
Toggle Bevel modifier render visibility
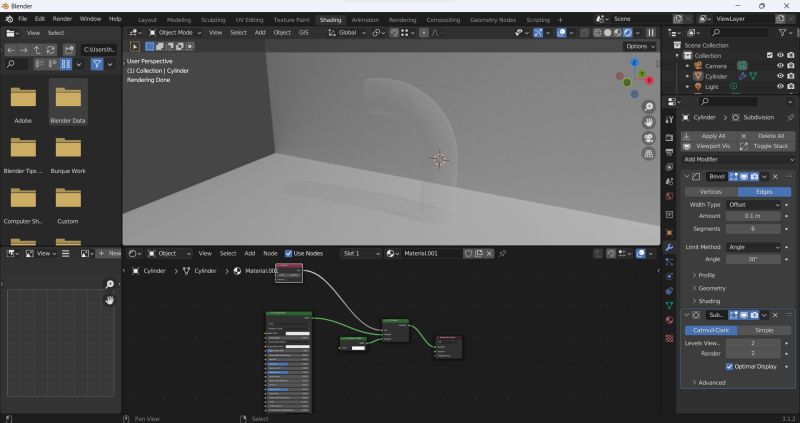tap(754, 177)
